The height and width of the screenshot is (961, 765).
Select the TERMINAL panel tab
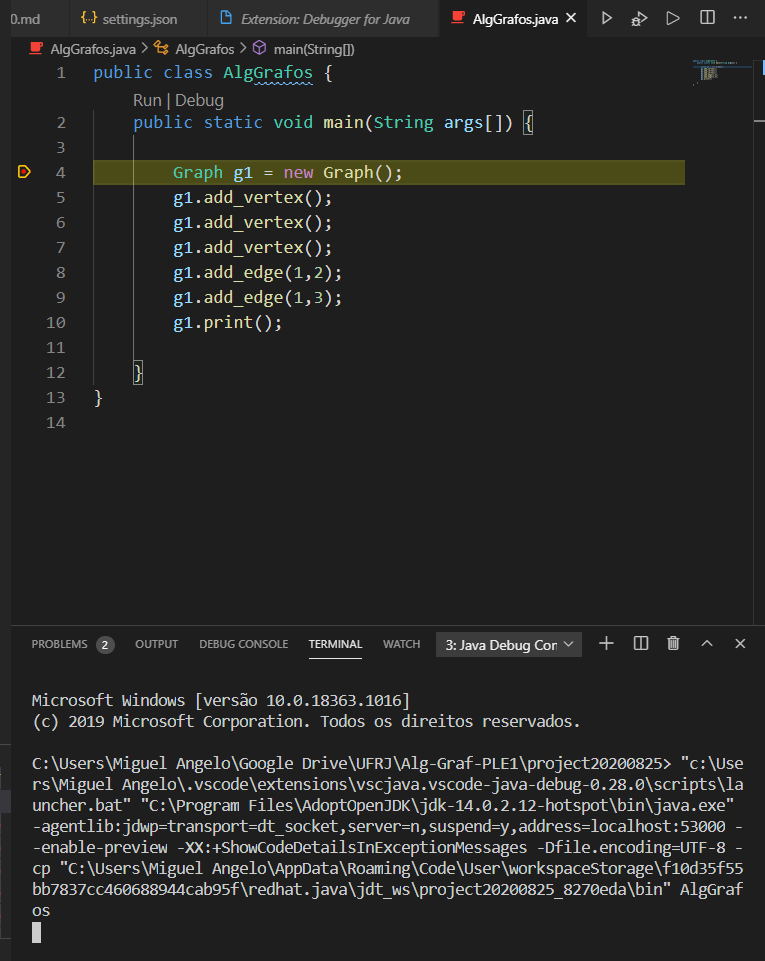[335, 644]
